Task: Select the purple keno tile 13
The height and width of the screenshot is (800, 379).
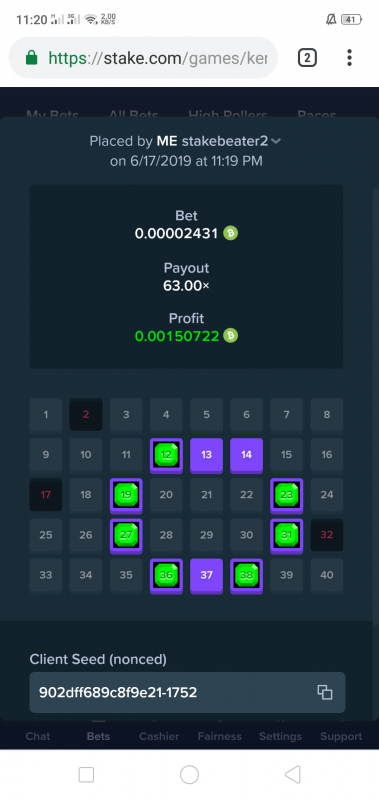Action: [207, 455]
